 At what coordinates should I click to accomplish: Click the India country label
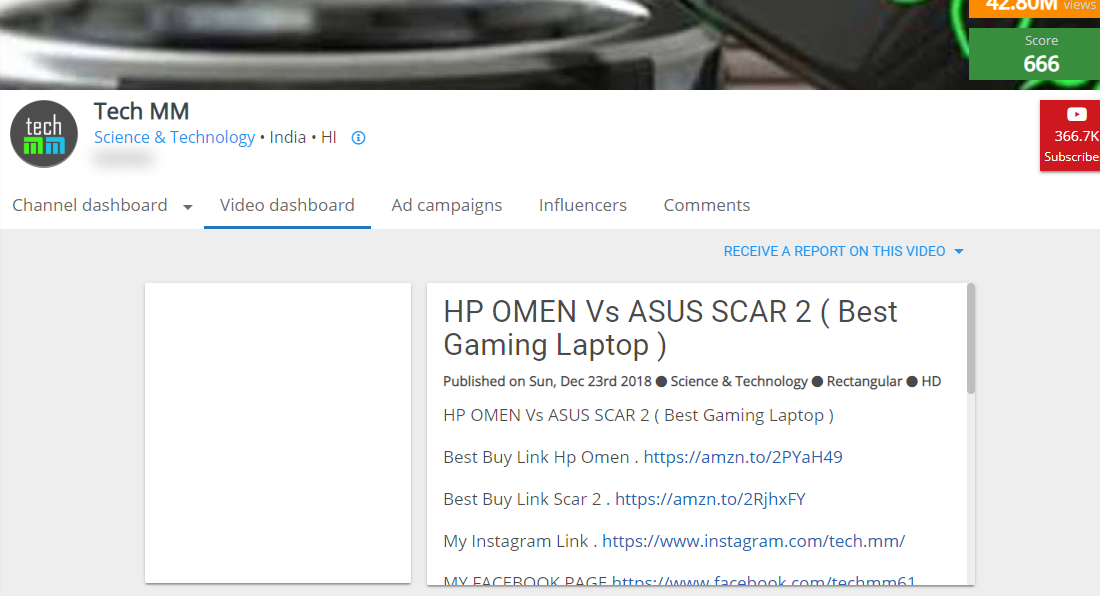click(288, 137)
